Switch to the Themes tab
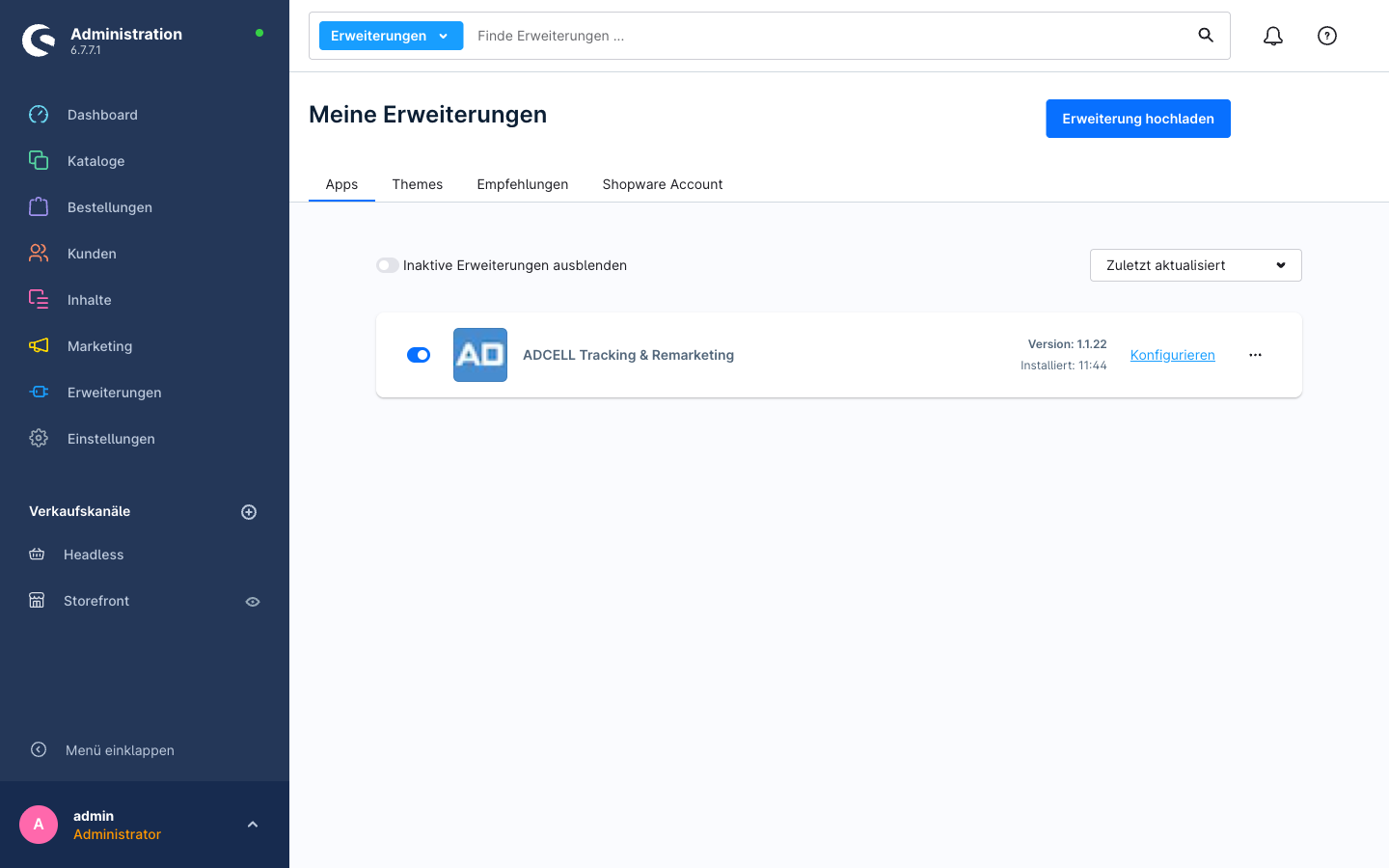1389x868 pixels. point(418,184)
